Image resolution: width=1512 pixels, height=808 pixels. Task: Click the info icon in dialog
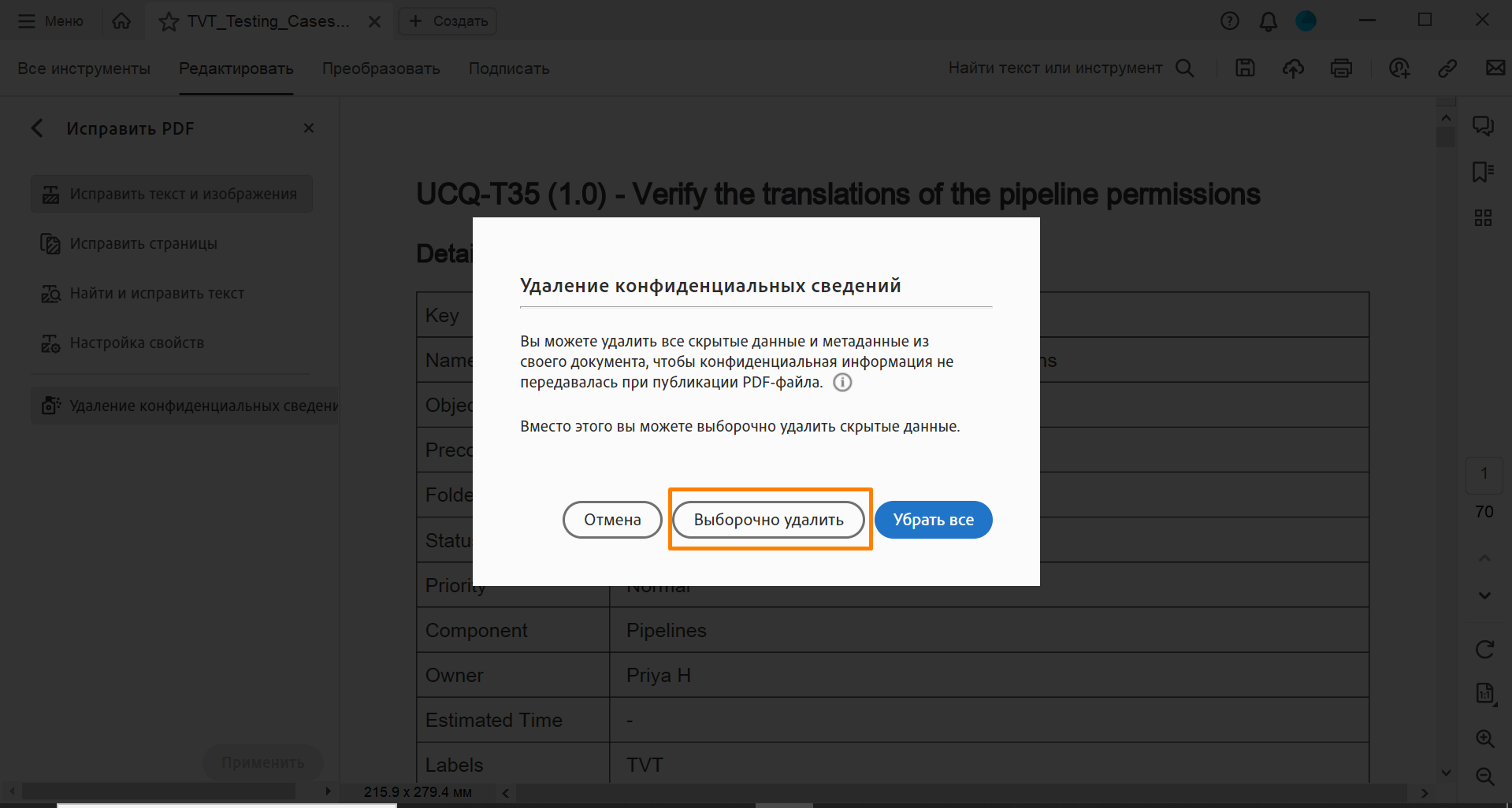(842, 383)
